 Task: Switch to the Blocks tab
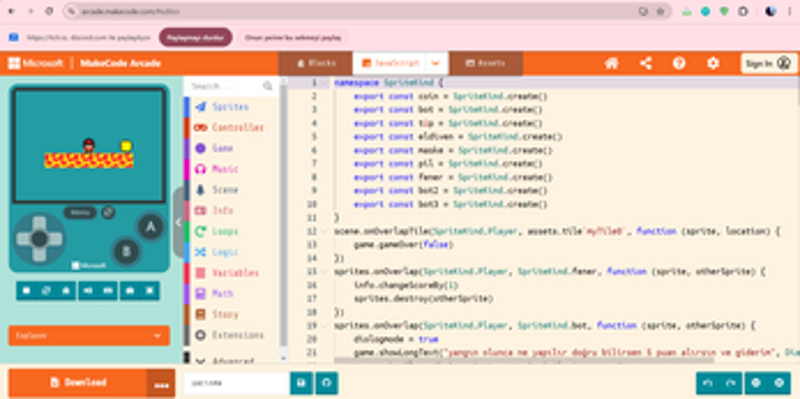pos(316,63)
